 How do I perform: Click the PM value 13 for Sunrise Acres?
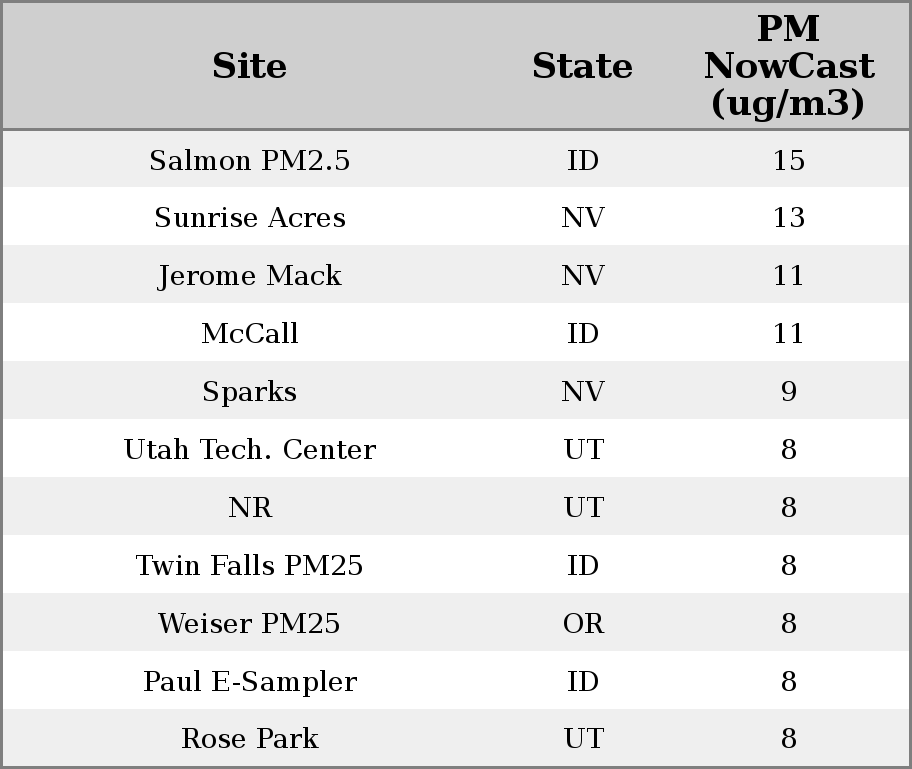click(x=788, y=218)
